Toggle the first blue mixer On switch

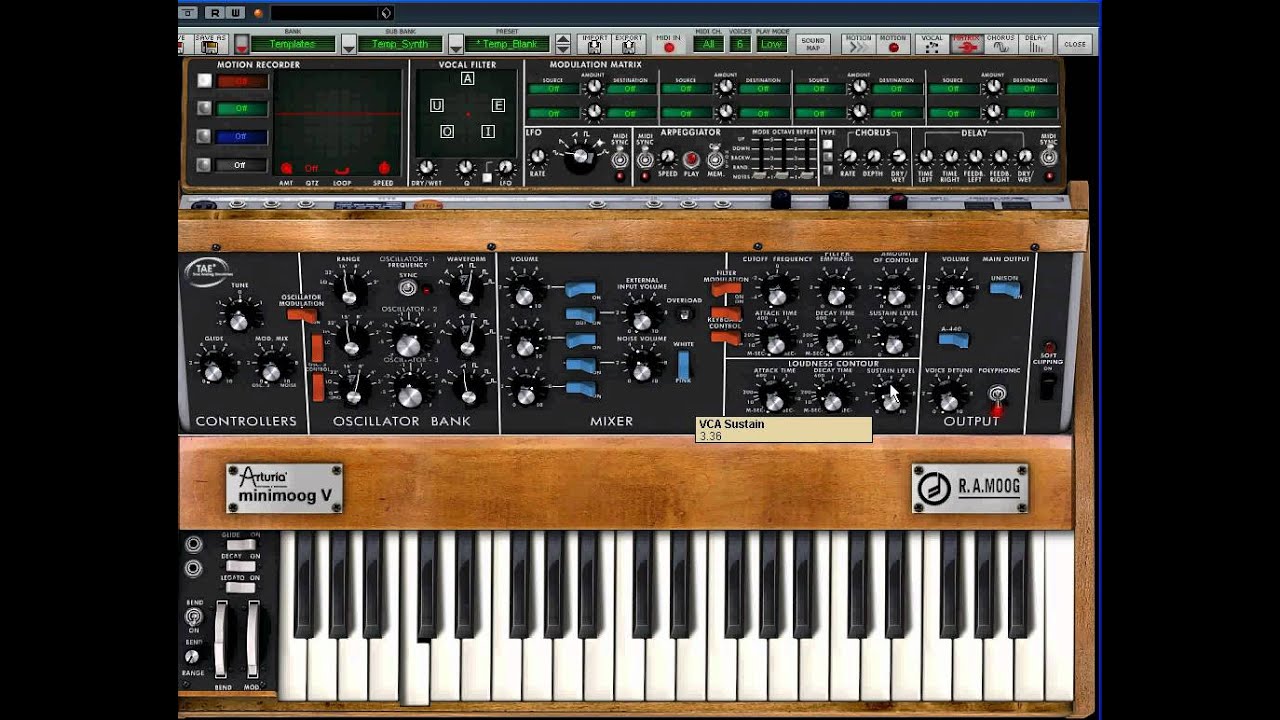click(581, 290)
